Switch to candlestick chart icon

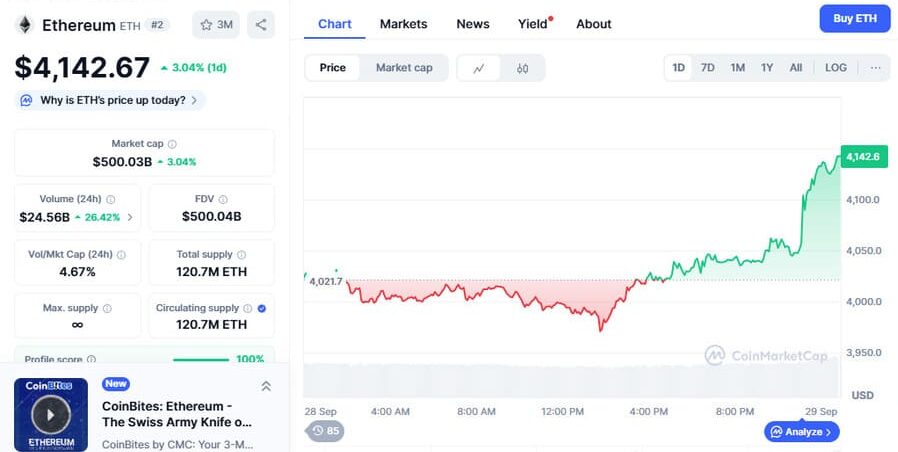tap(522, 68)
